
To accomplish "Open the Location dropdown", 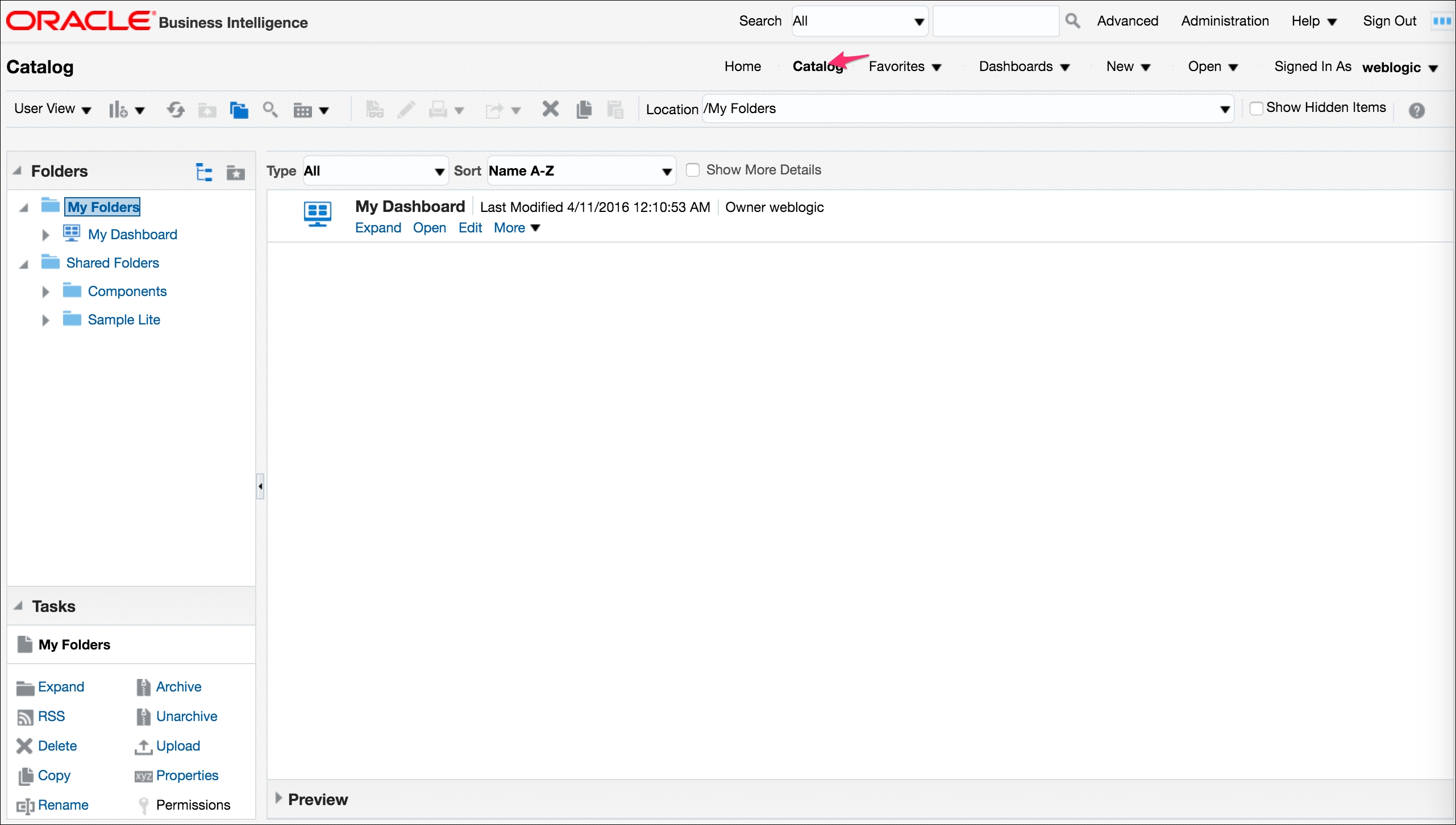I will [968, 109].
